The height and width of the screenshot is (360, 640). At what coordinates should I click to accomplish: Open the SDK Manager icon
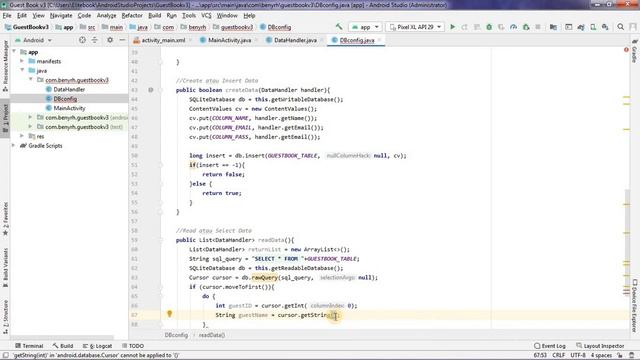[605, 27]
